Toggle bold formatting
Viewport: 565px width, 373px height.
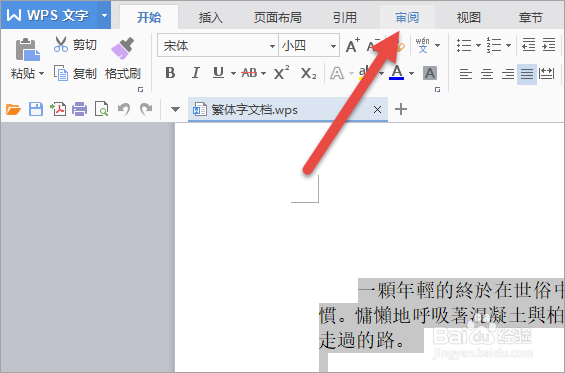point(170,73)
